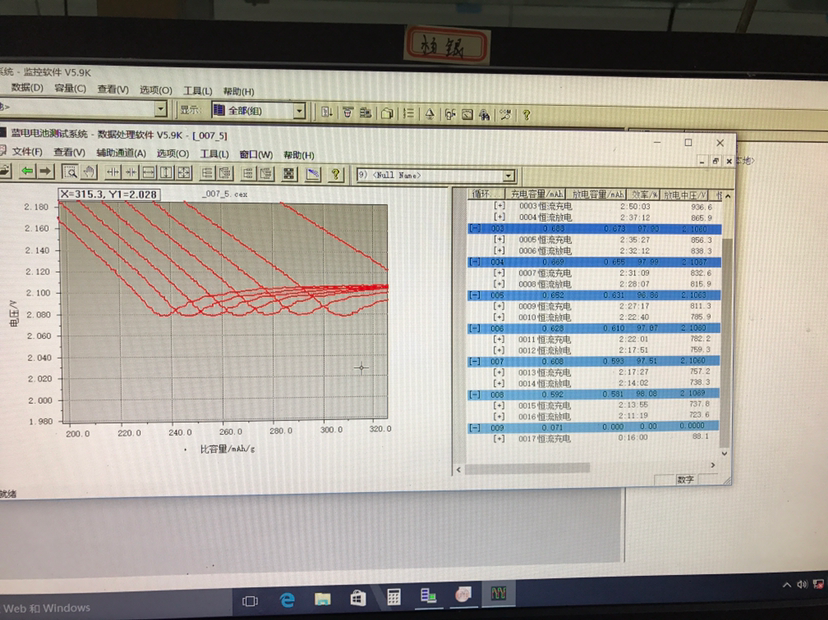The image size is (828, 620).
Task: Expand step 0013 恒流充电
Action: pyautogui.click(x=499, y=372)
